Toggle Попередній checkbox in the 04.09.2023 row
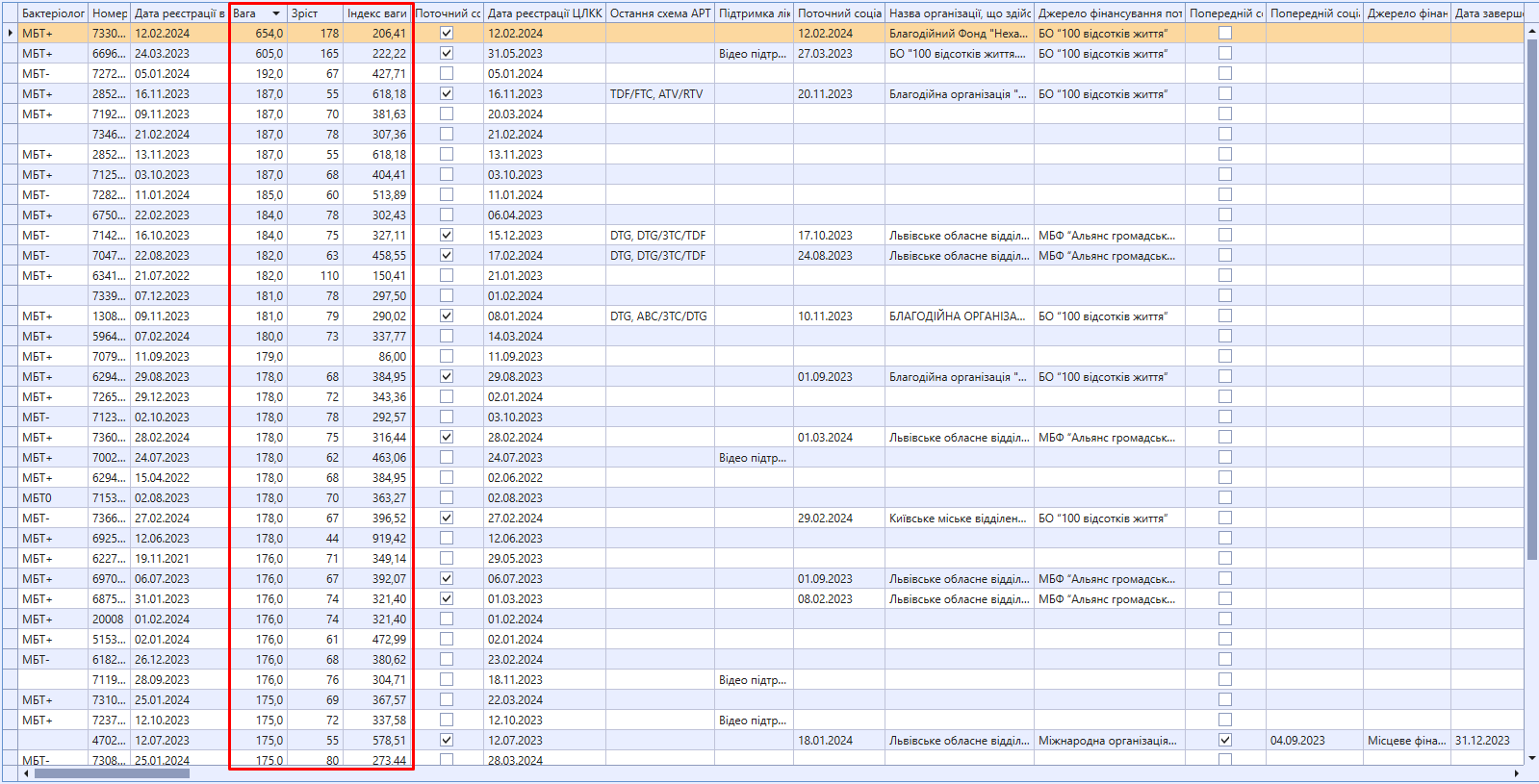Screen dimensions: 1539x784 point(1224,741)
